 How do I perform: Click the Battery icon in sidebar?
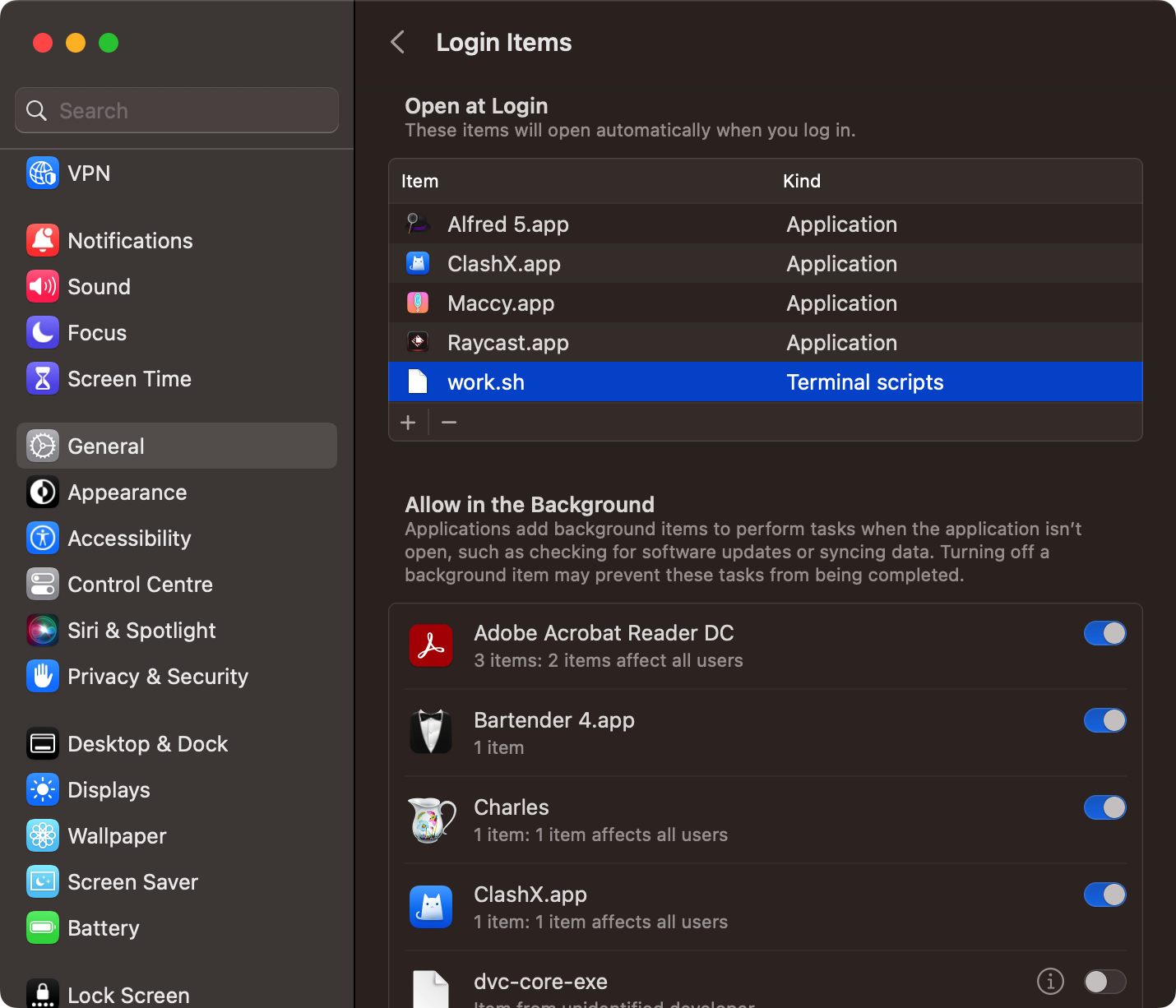[43, 928]
